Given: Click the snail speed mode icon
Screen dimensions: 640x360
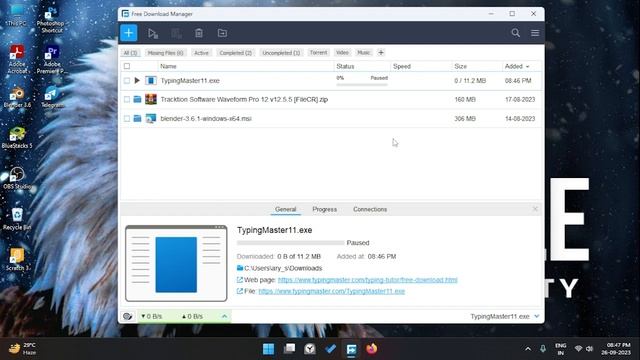Looking at the screenshot, I should pos(128,316).
